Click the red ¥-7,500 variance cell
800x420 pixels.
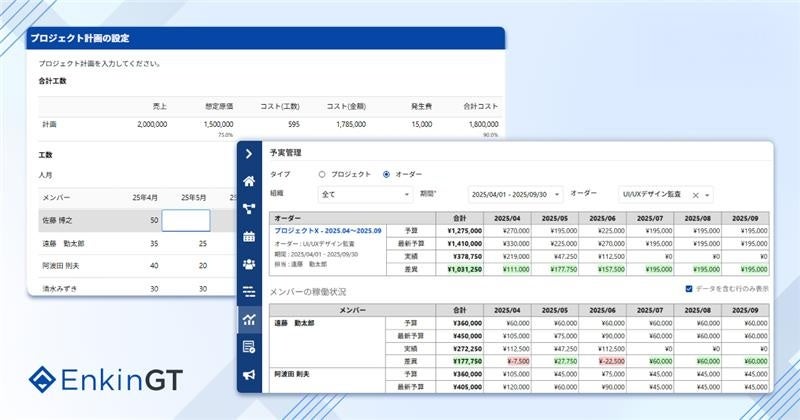click(x=518, y=361)
